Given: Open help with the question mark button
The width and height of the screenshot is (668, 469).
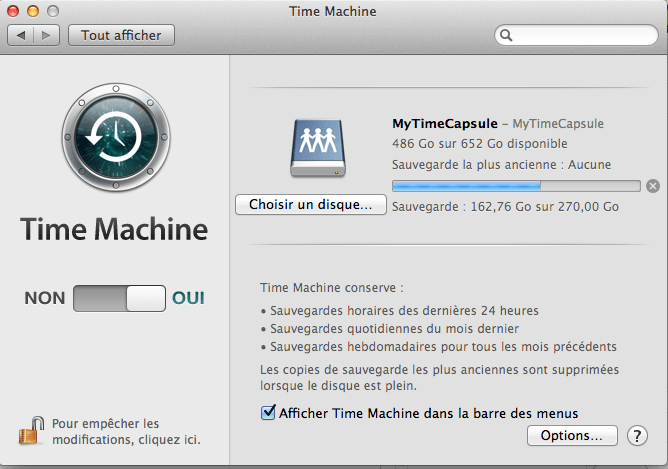Looking at the screenshot, I should (x=637, y=435).
